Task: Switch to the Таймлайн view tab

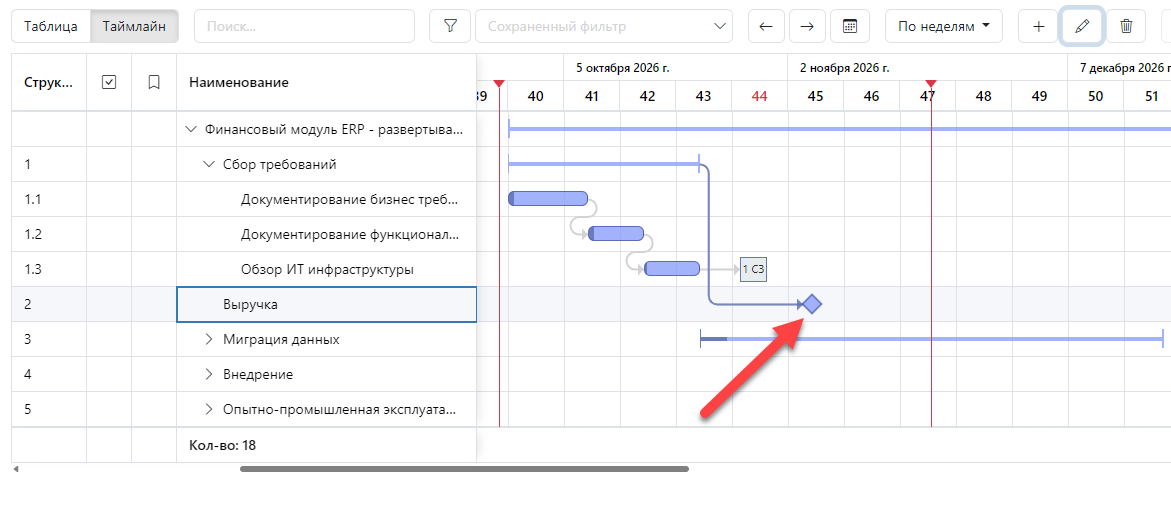Action: [x=134, y=26]
